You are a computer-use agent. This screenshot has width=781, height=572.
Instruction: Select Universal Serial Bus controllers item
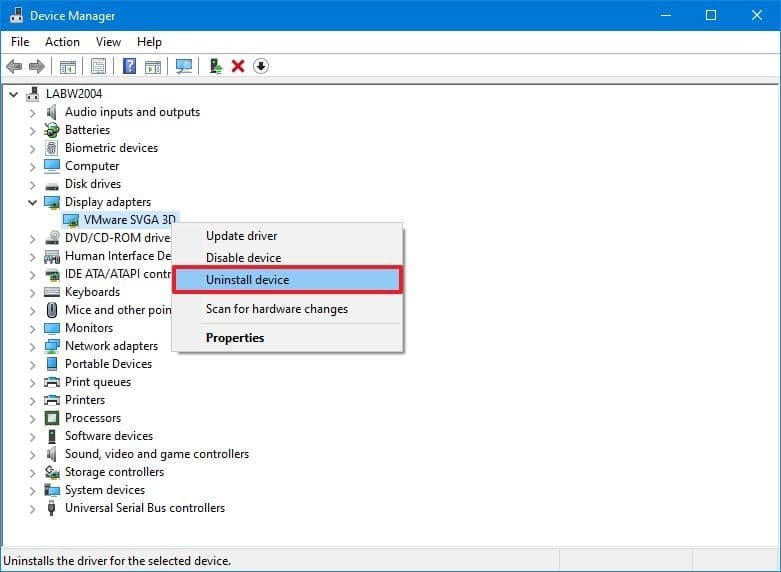(144, 508)
